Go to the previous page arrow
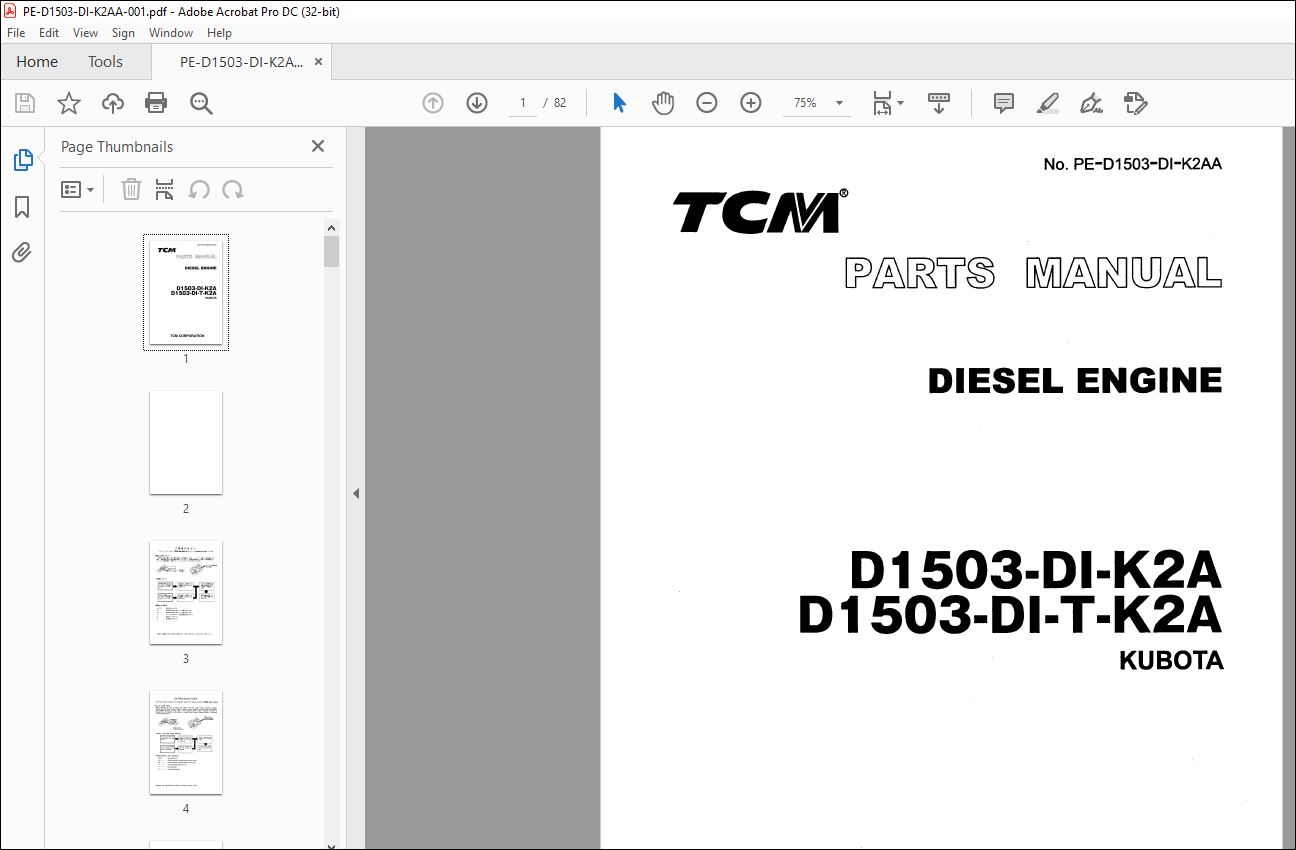This screenshot has height=850, width=1296. click(x=433, y=103)
